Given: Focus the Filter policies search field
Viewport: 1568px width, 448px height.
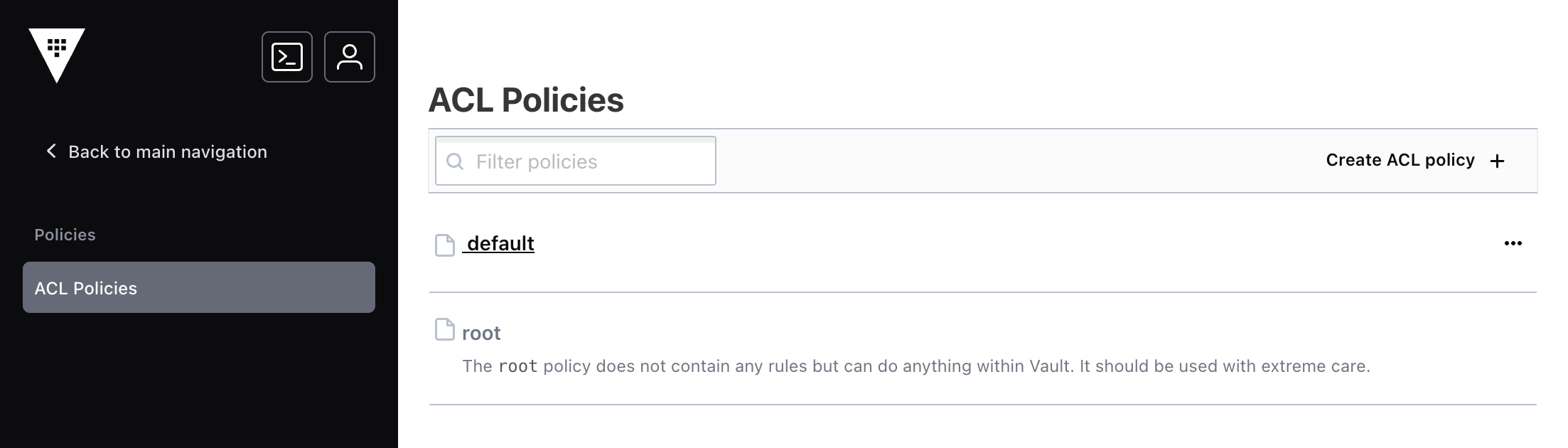Looking at the screenshot, I should (576, 161).
